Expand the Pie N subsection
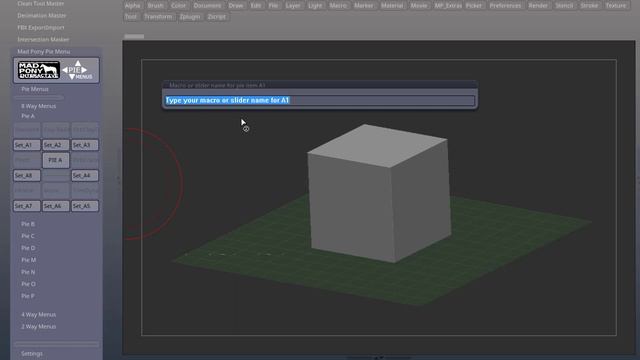640x360 pixels. (28, 272)
